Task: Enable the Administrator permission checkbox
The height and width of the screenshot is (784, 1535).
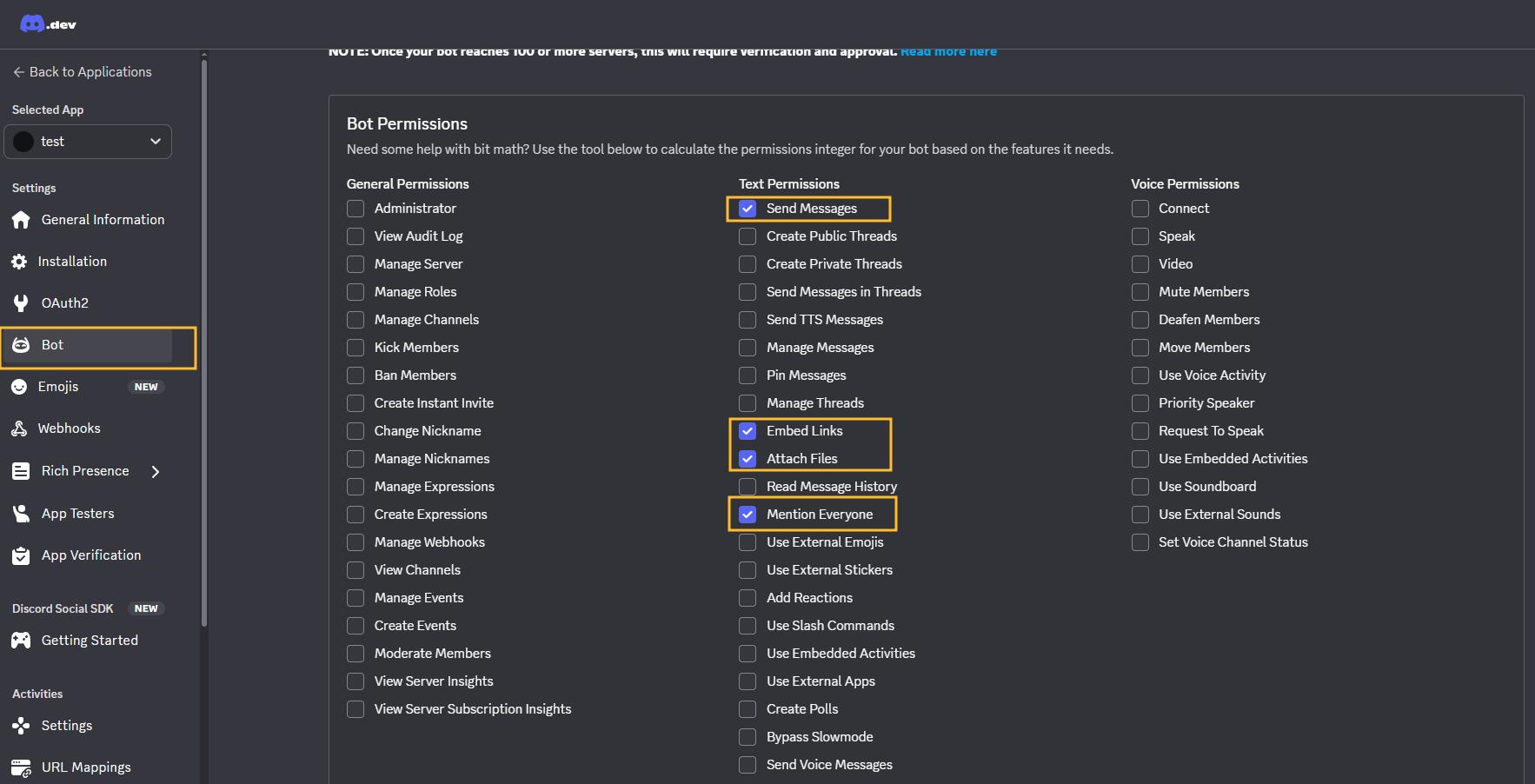Action: click(x=356, y=209)
